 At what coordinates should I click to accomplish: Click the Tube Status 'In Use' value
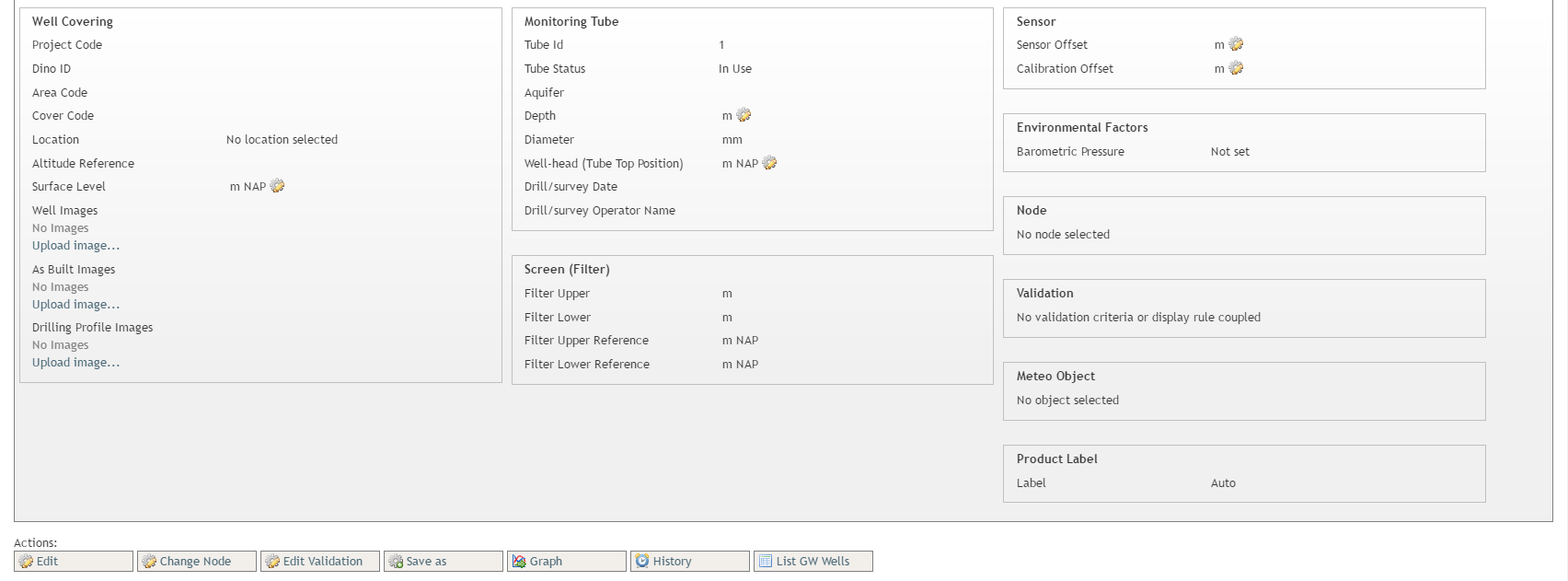pos(734,69)
